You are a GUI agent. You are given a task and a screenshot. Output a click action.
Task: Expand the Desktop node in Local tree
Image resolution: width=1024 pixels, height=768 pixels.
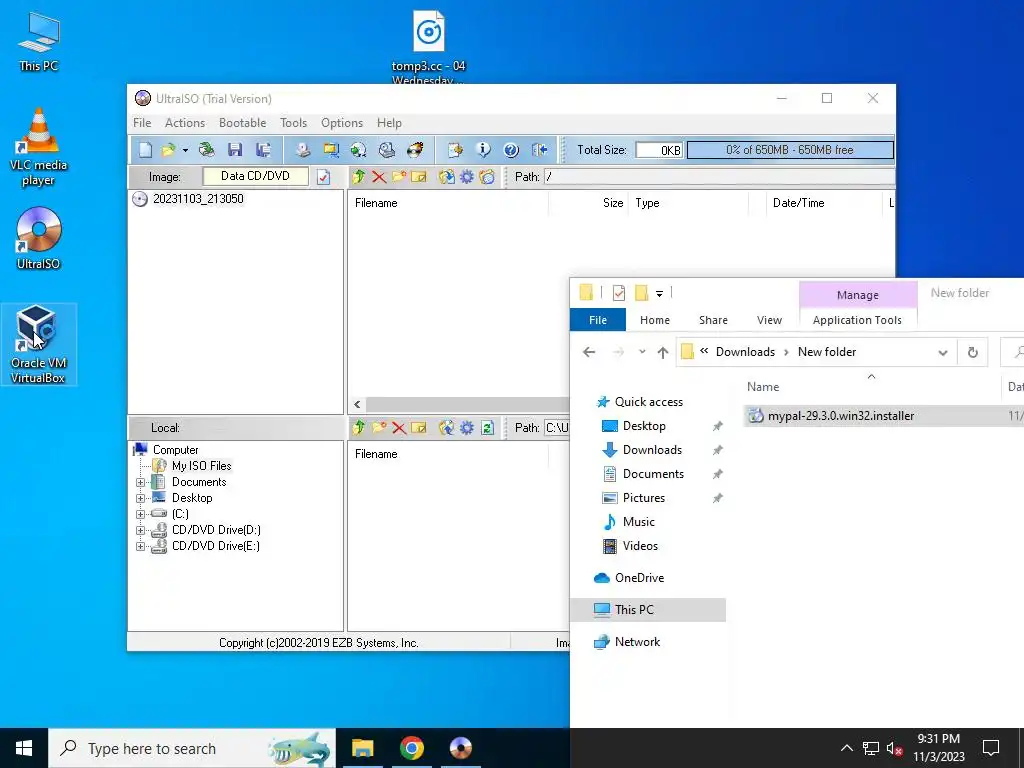click(140, 498)
